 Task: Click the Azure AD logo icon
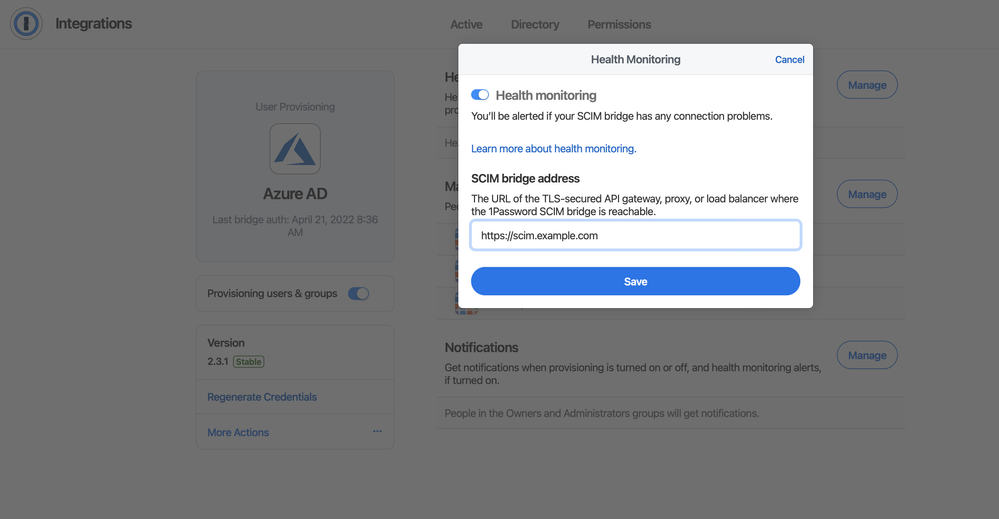[295, 149]
